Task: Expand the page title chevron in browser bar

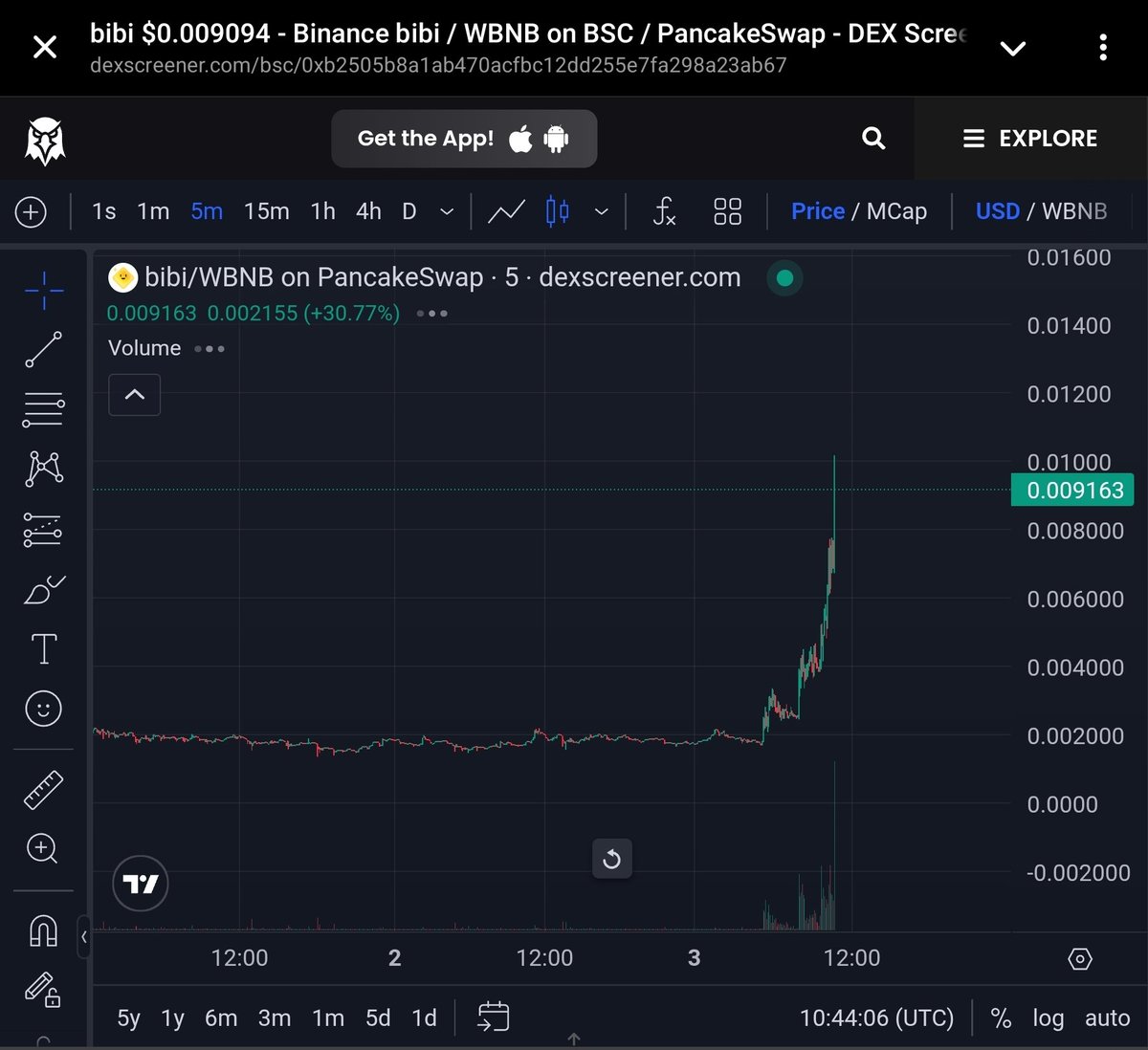Action: coord(1012,48)
